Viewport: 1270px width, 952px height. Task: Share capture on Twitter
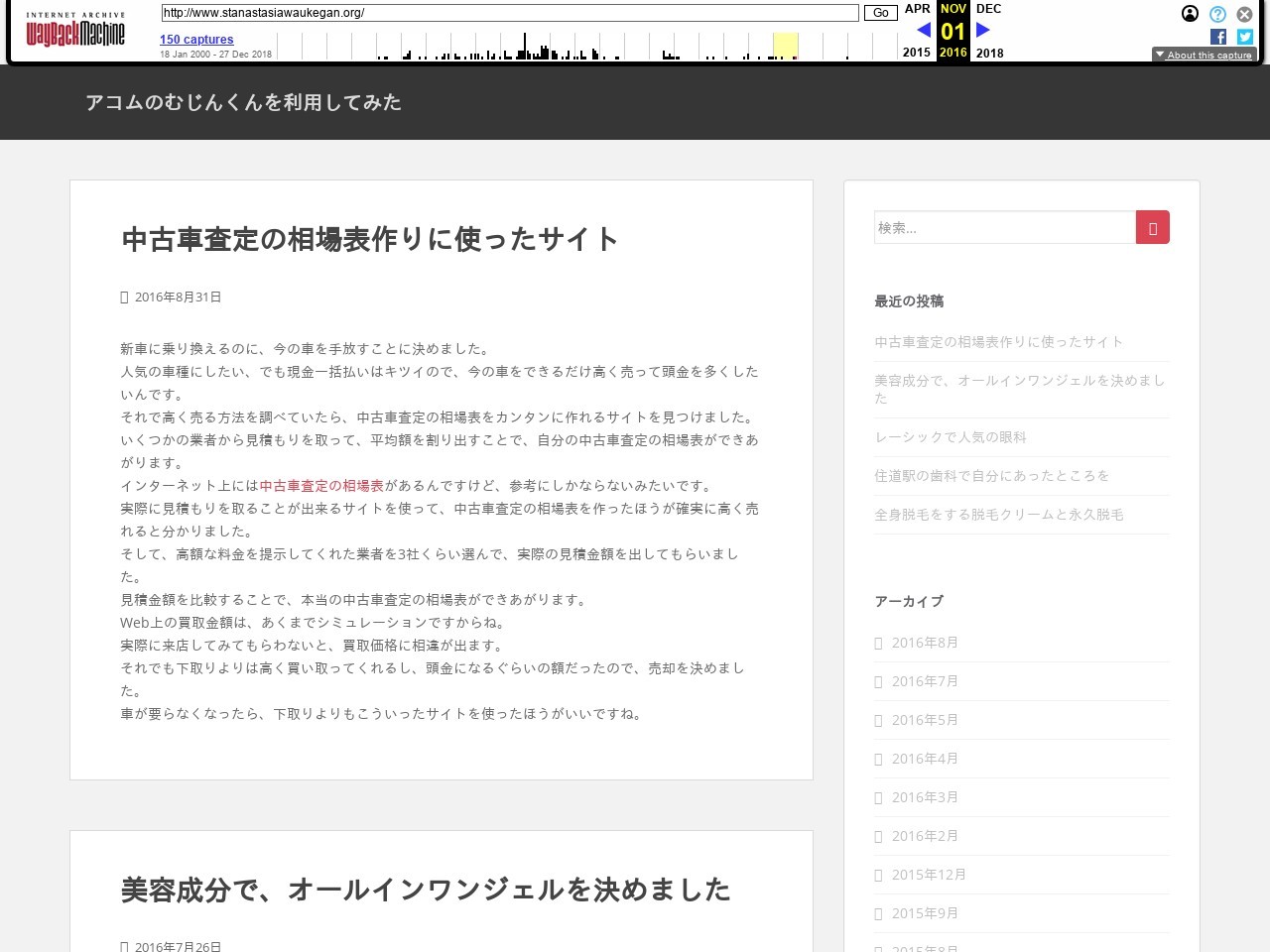tap(1244, 37)
